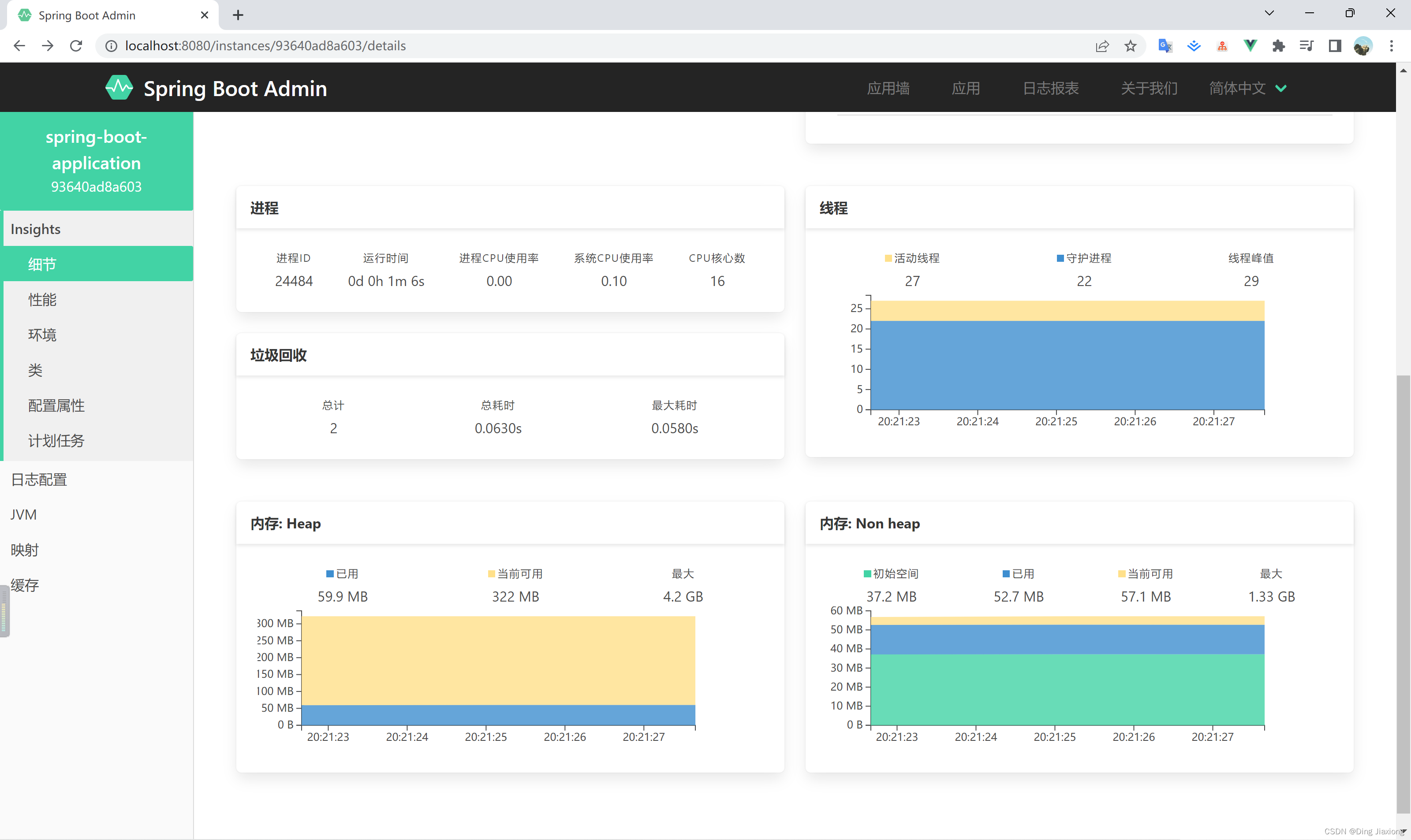Open a new browser tab

point(238,15)
